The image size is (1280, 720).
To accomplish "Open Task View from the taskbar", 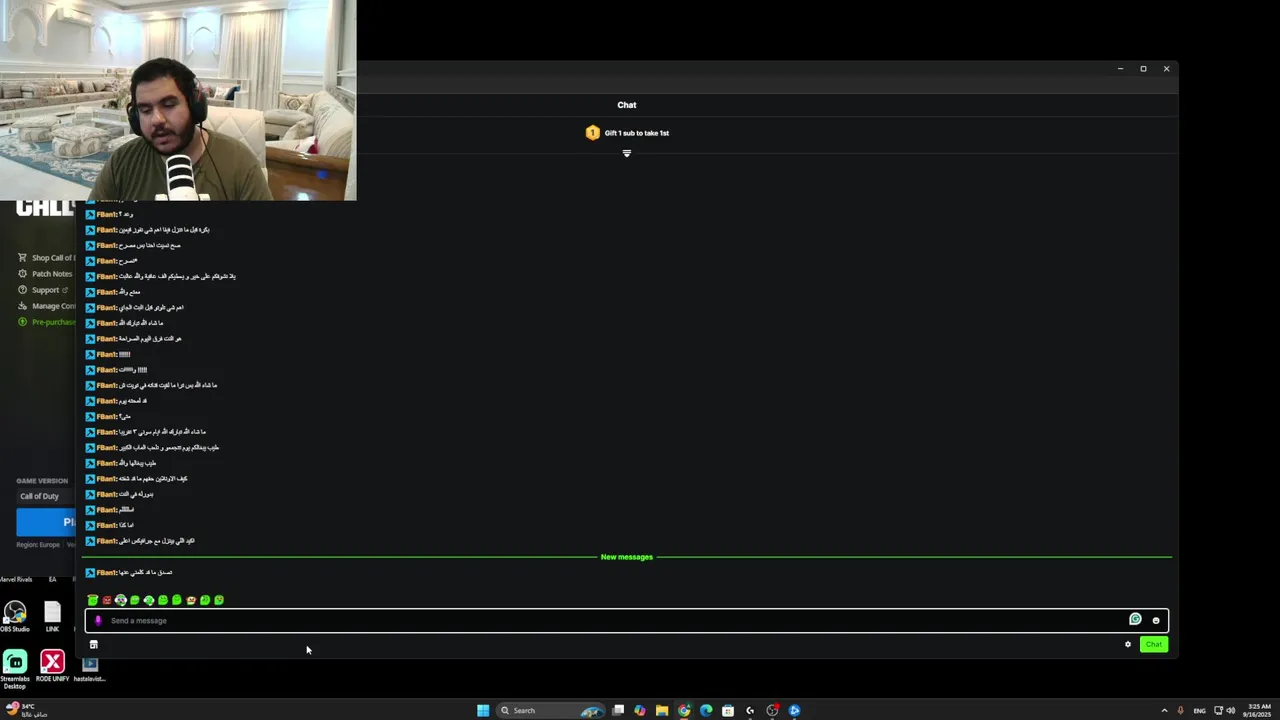I will click(618, 710).
